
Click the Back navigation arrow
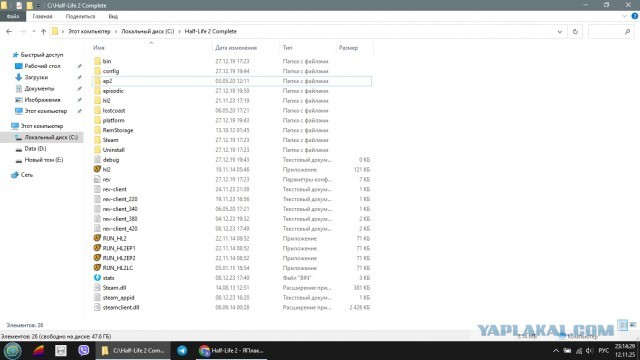point(9,31)
